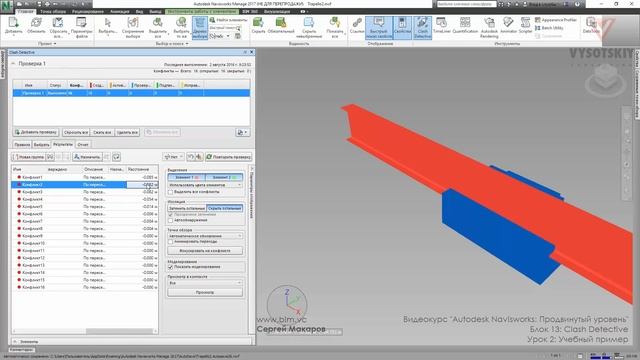
Task: Tick Animate transitions (Анимировать переходы) checkbox
Action: point(170,242)
